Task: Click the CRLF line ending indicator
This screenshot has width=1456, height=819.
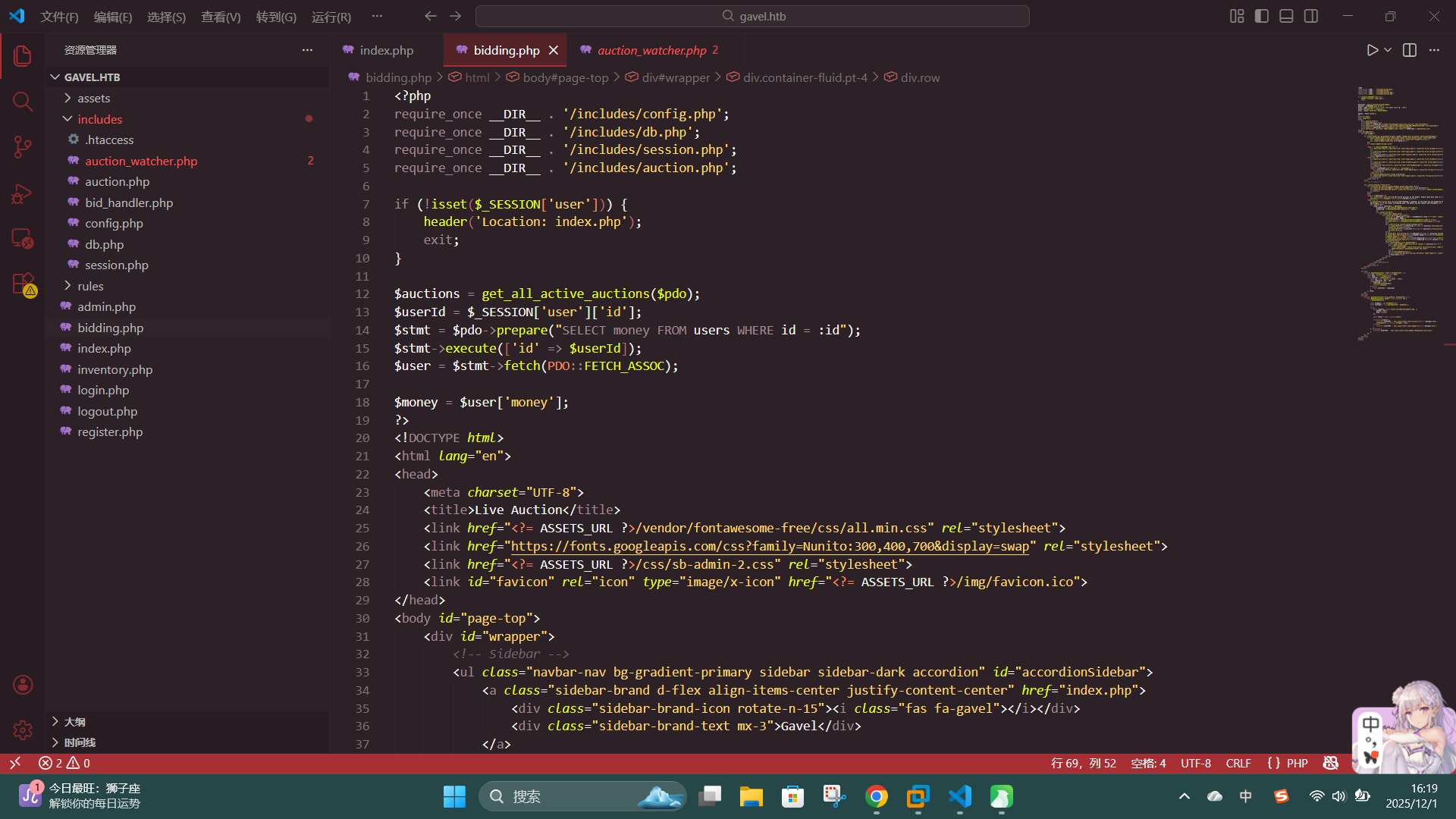Action: (1238, 763)
